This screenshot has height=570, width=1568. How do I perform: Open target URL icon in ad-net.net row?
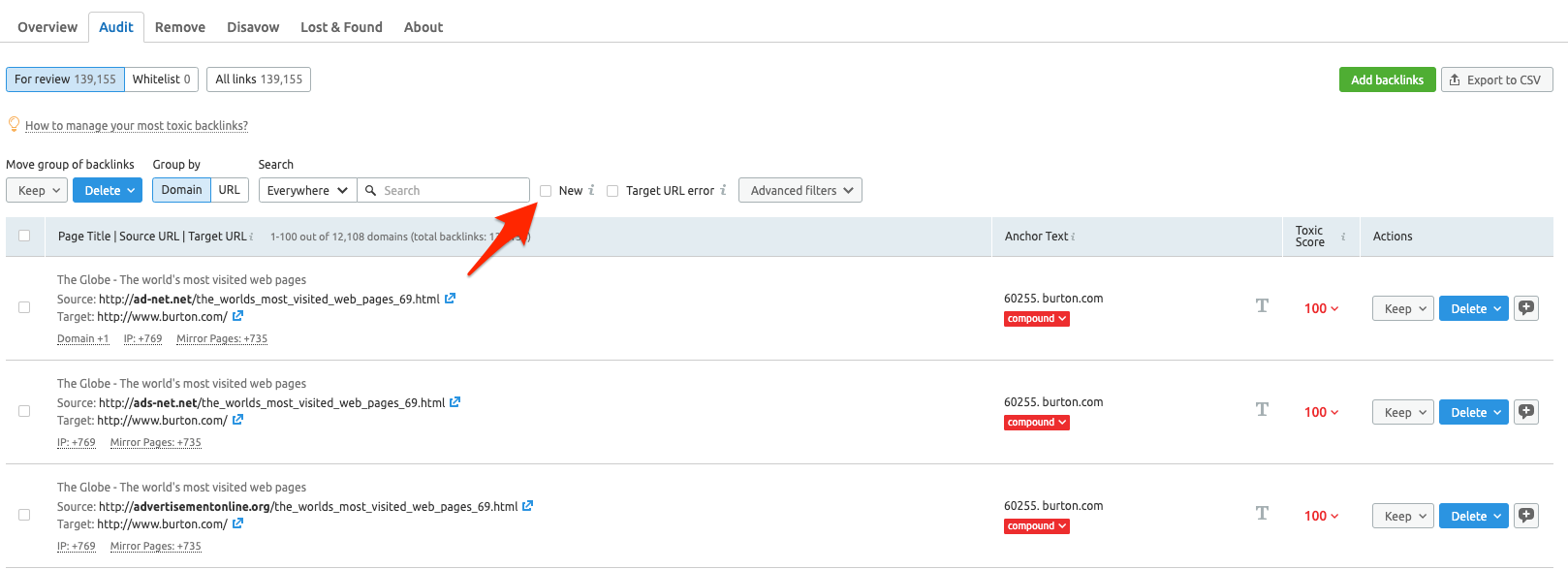[237, 316]
